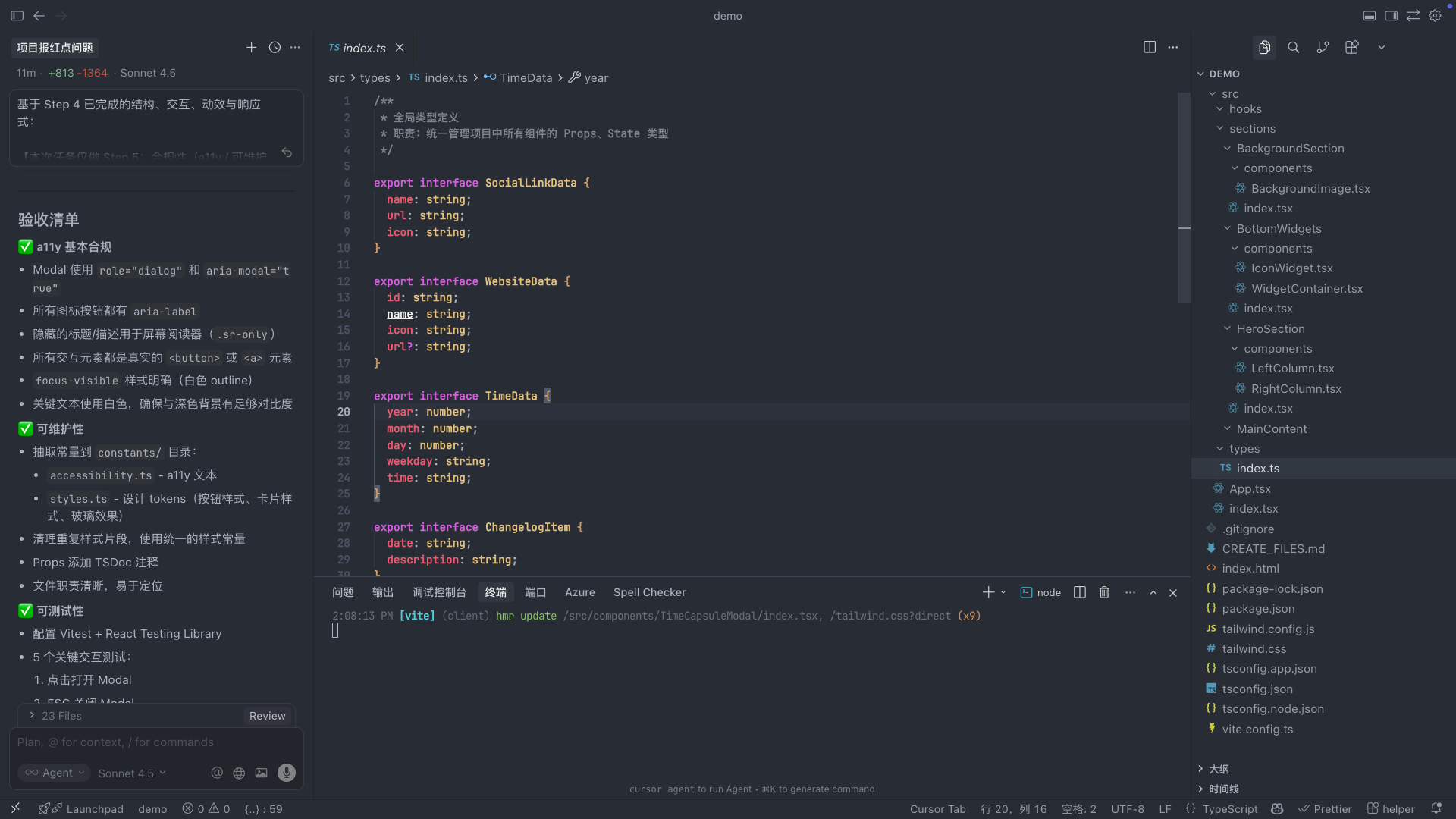Screen dimensions: 1456x819
Task: Switch to the 问题 panel tab
Action: coord(343,592)
